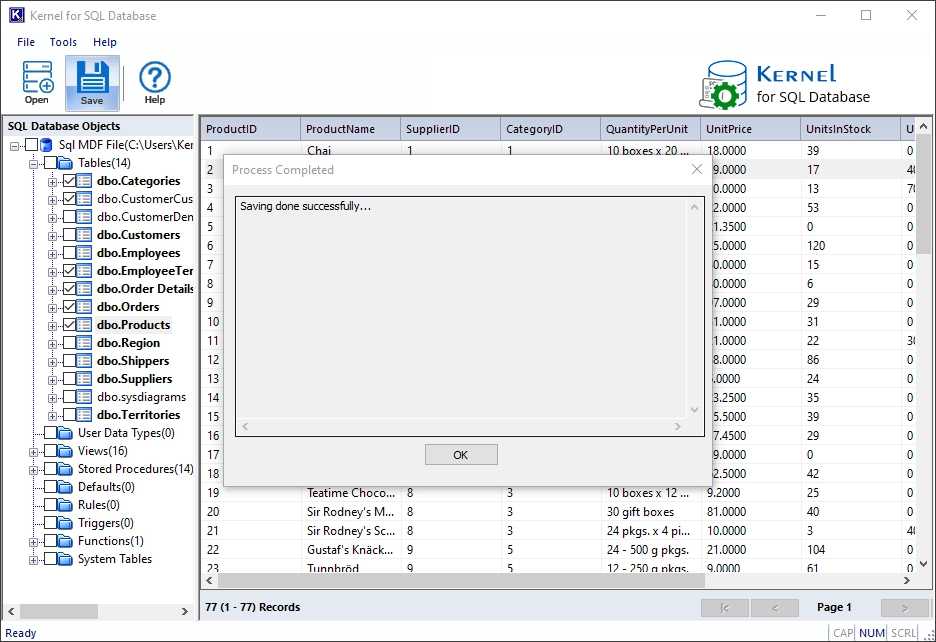
Task: Click the data grid scroll-down arrow
Action: point(923,564)
